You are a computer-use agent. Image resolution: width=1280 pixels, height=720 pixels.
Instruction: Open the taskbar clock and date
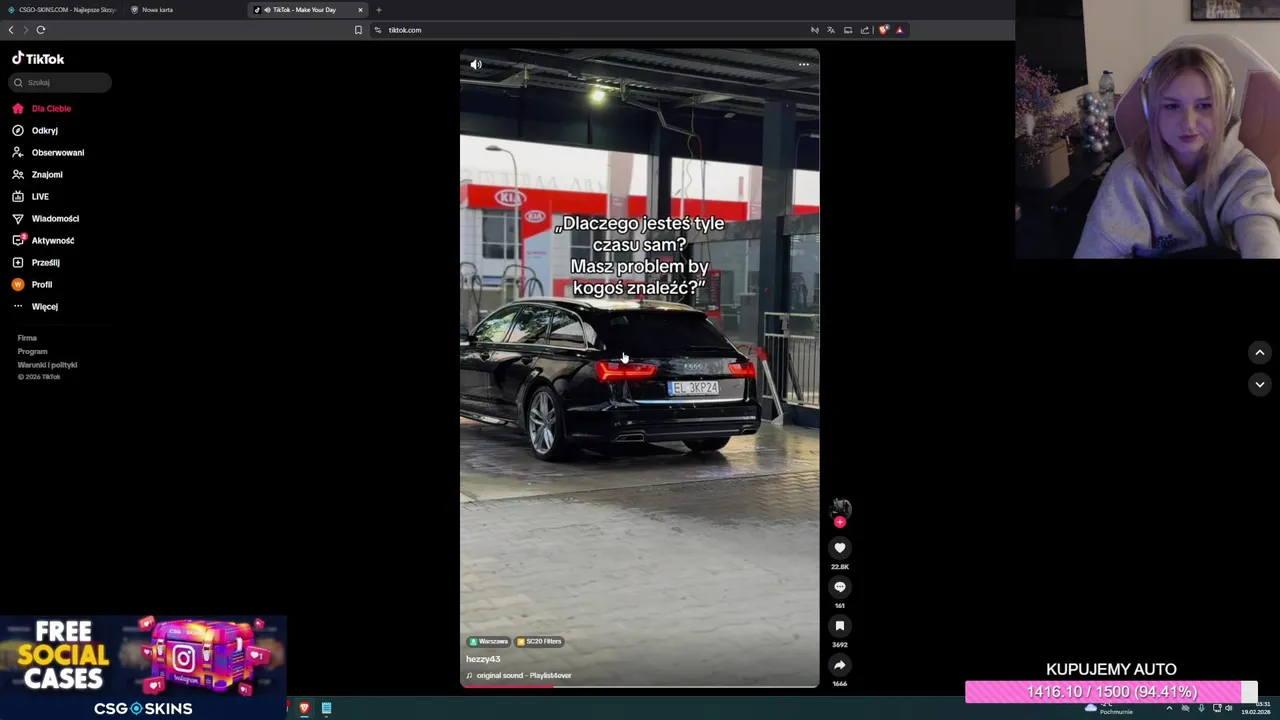click(1256, 708)
